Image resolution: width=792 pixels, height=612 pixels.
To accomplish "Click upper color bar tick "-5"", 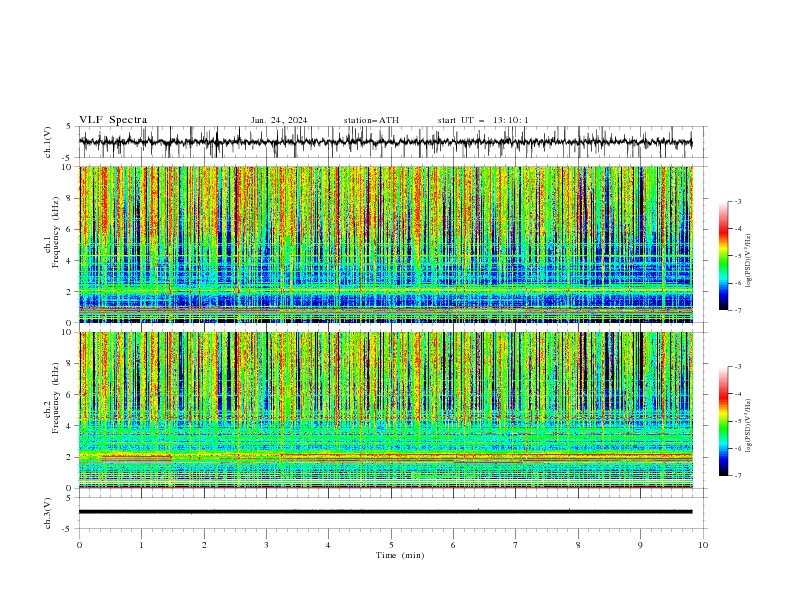I will coord(738,256).
